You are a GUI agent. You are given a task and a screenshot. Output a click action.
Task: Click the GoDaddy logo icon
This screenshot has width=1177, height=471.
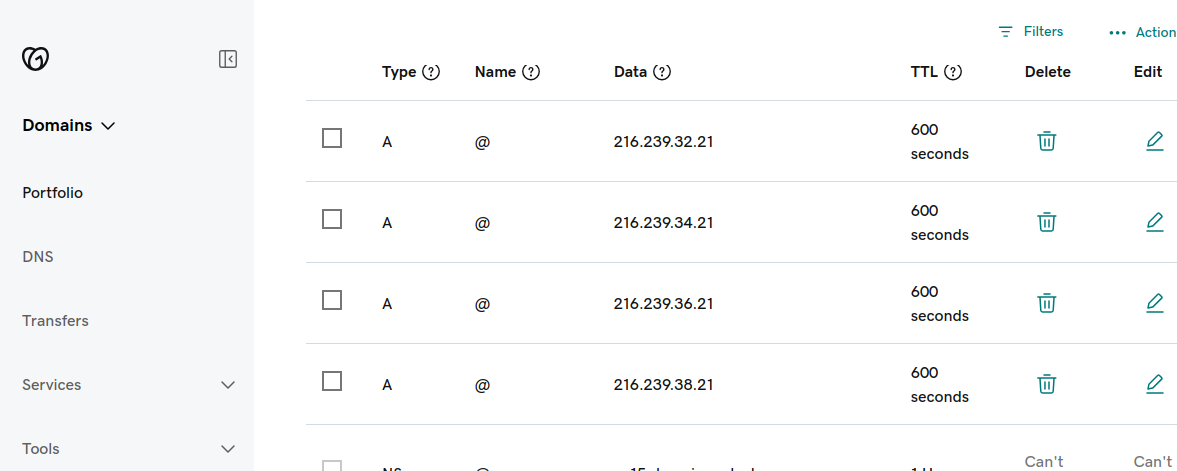point(36,59)
